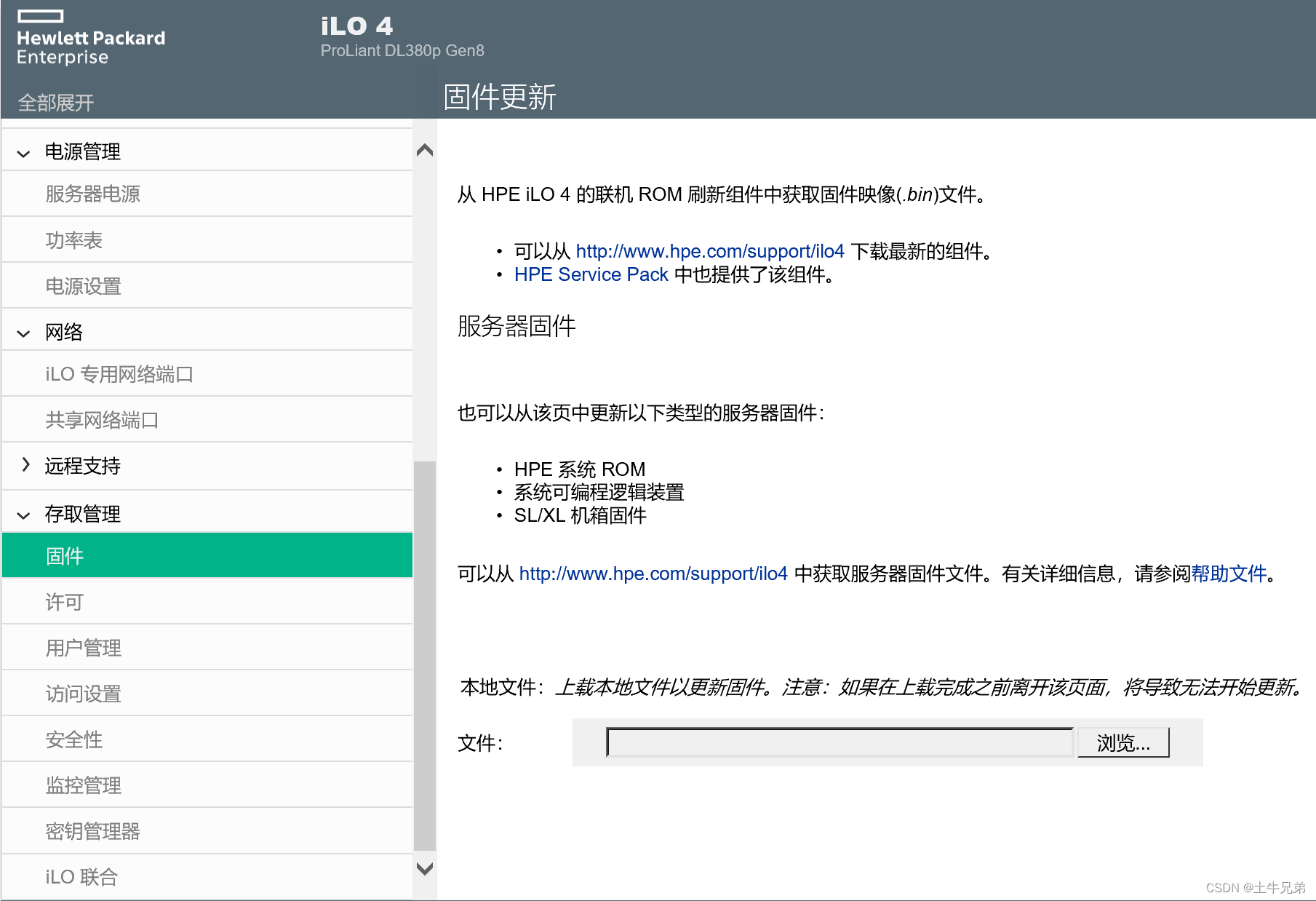Viewport: 1316px width, 901px height.
Task: Collapse the 电源管理 section chevron
Action: tap(23, 153)
